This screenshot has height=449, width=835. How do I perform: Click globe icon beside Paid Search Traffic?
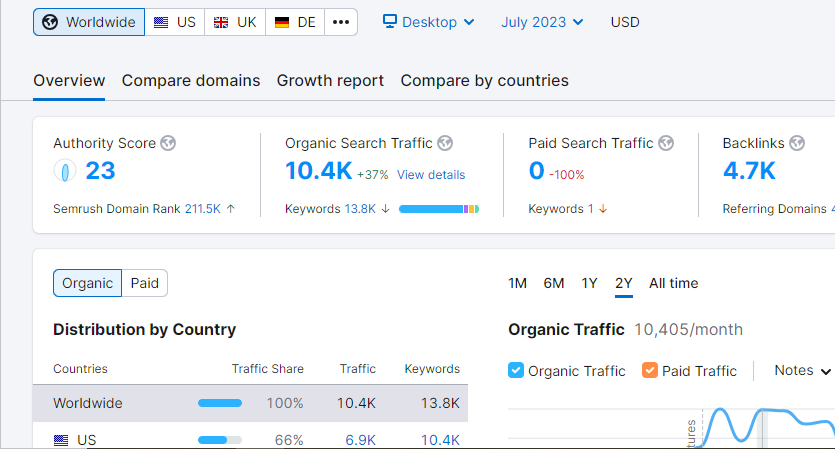click(x=666, y=143)
